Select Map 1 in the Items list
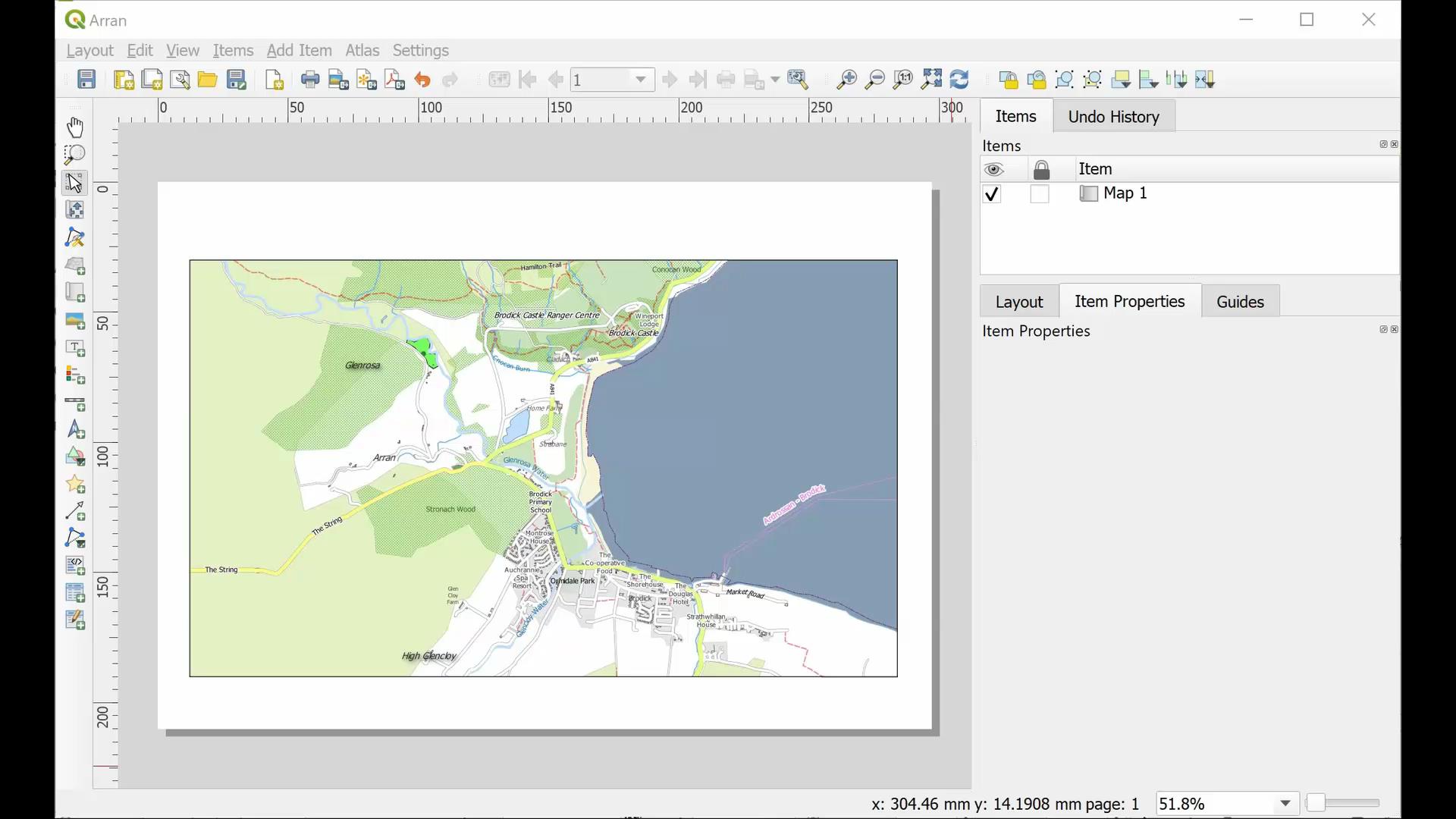The width and height of the screenshot is (1456, 819). coord(1128,193)
